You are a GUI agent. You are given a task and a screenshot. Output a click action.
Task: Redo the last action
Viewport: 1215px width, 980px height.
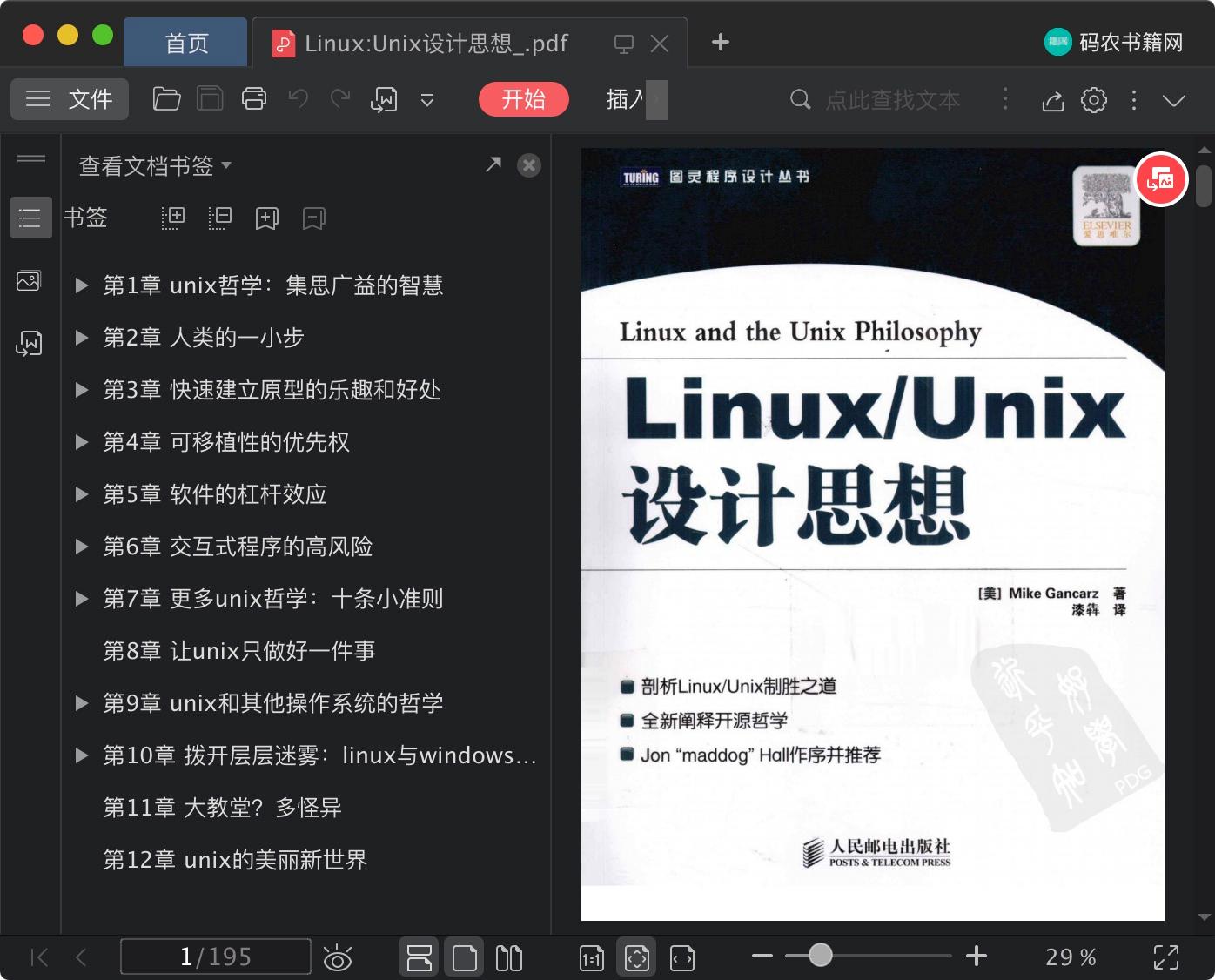pyautogui.click(x=340, y=99)
